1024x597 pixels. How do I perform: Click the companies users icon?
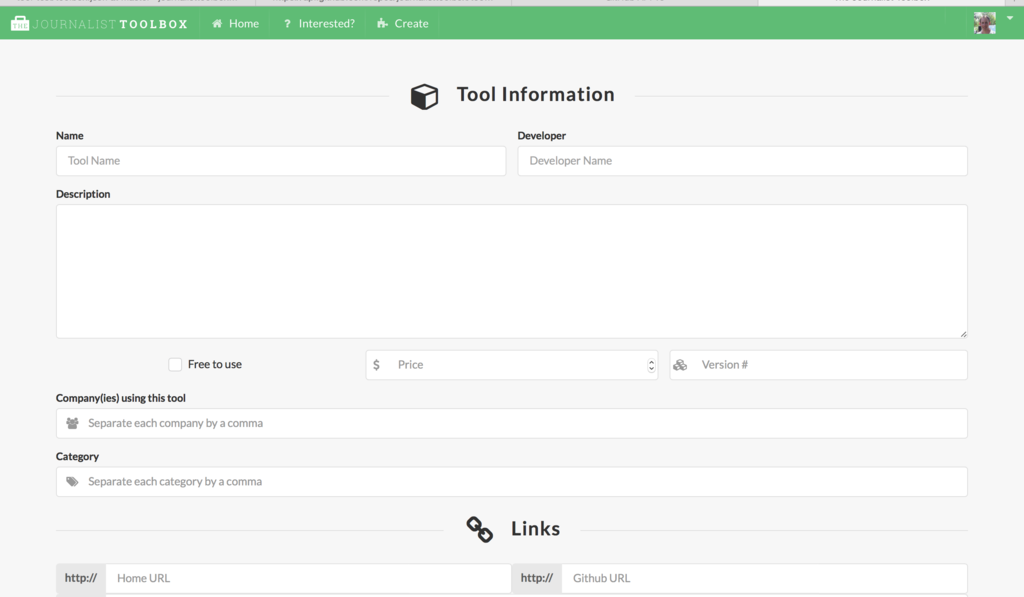pos(72,423)
